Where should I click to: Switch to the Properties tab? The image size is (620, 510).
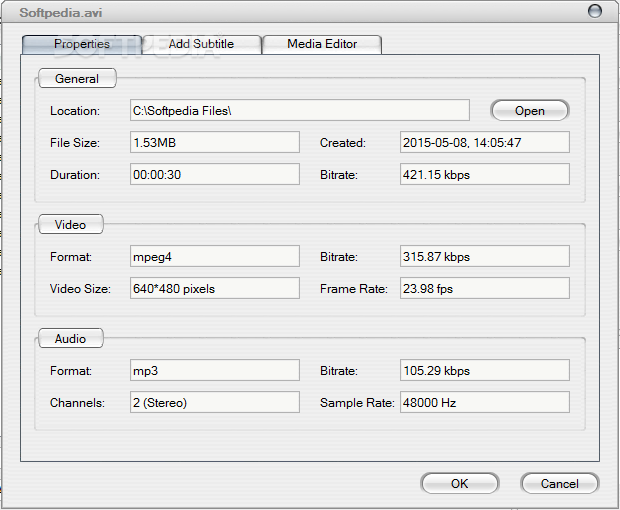[x=82, y=44]
